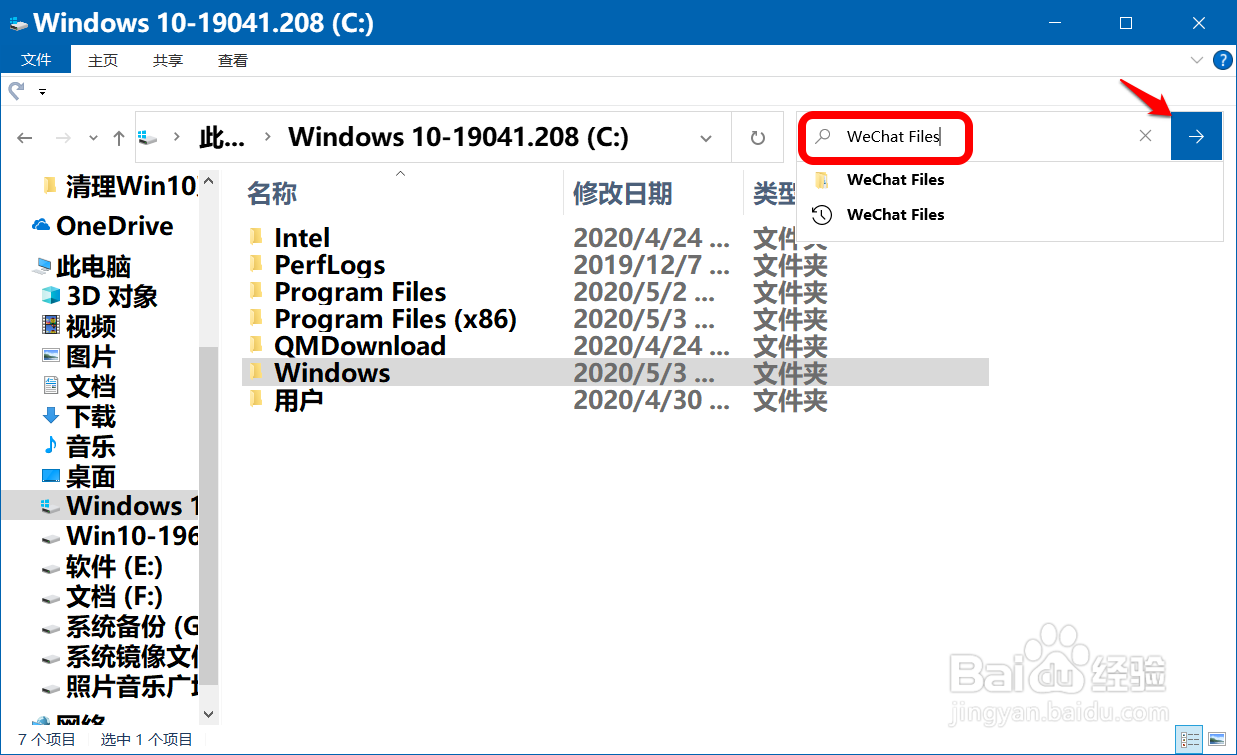Open Explorer help with the question mark icon
This screenshot has width=1237, height=755.
pos(1222,60)
